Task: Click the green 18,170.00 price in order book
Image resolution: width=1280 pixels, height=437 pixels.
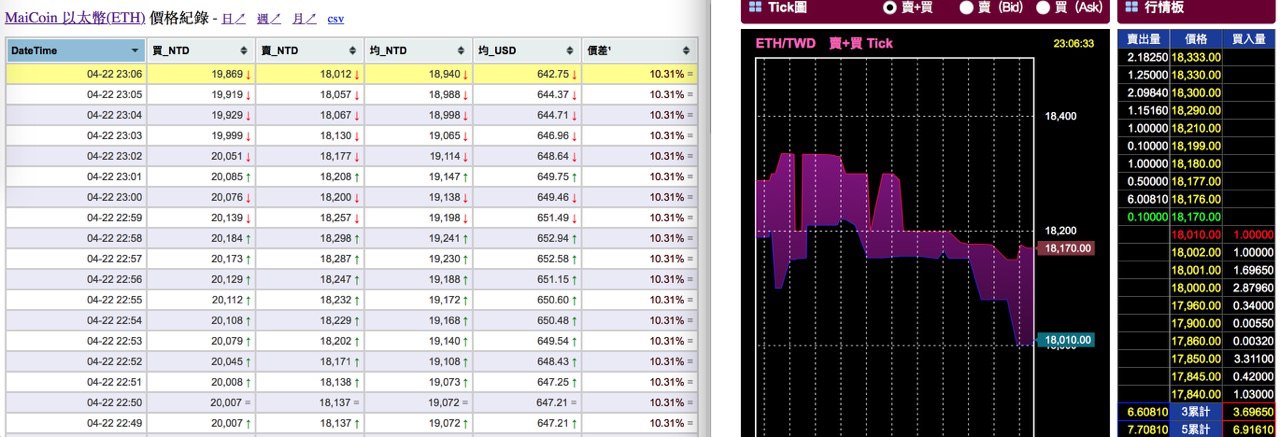Action: (x=1196, y=216)
